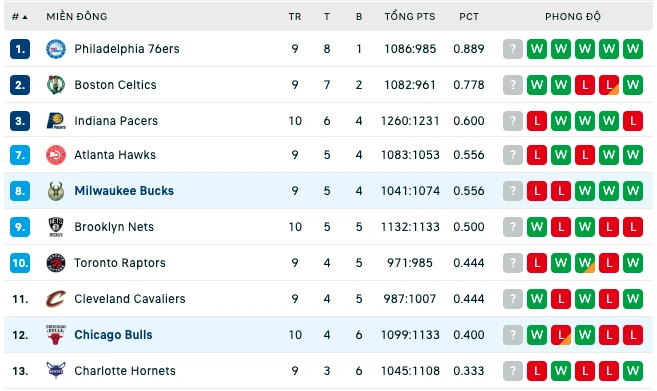This screenshot has width=657, height=391.
Task: Click the Boston Celtics overtime loss badge
Action: click(609, 85)
